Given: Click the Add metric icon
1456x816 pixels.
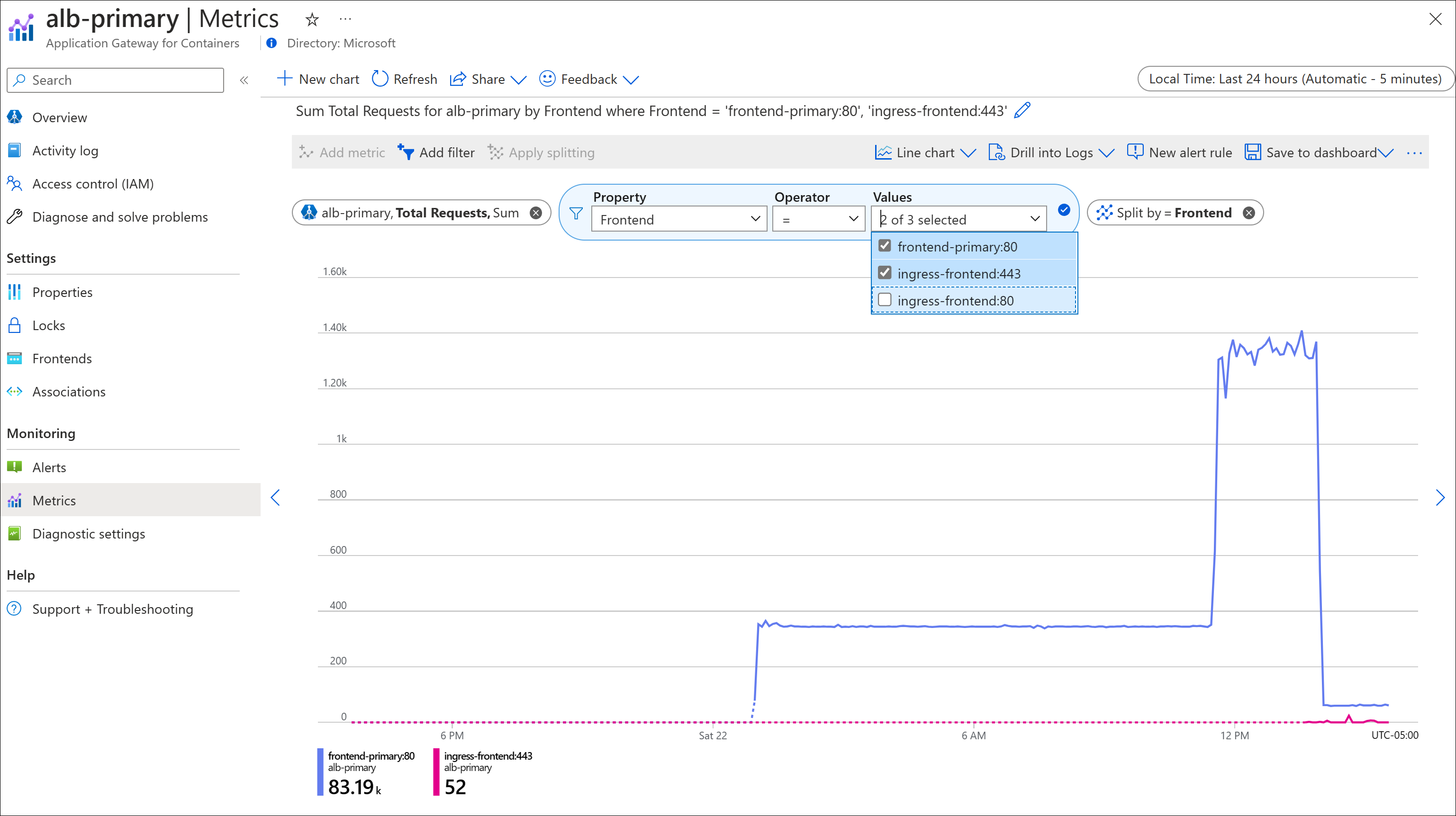Looking at the screenshot, I should [306, 152].
